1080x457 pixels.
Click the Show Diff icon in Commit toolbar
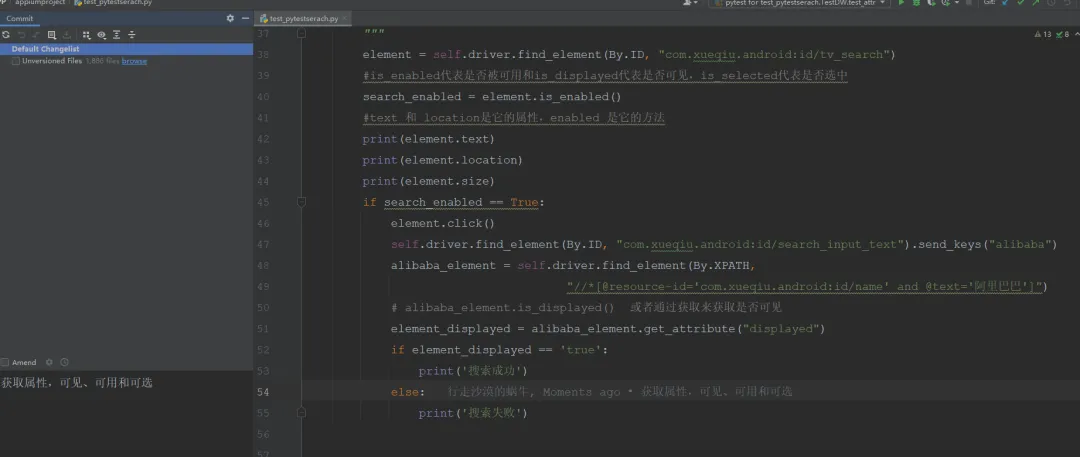coord(37,34)
